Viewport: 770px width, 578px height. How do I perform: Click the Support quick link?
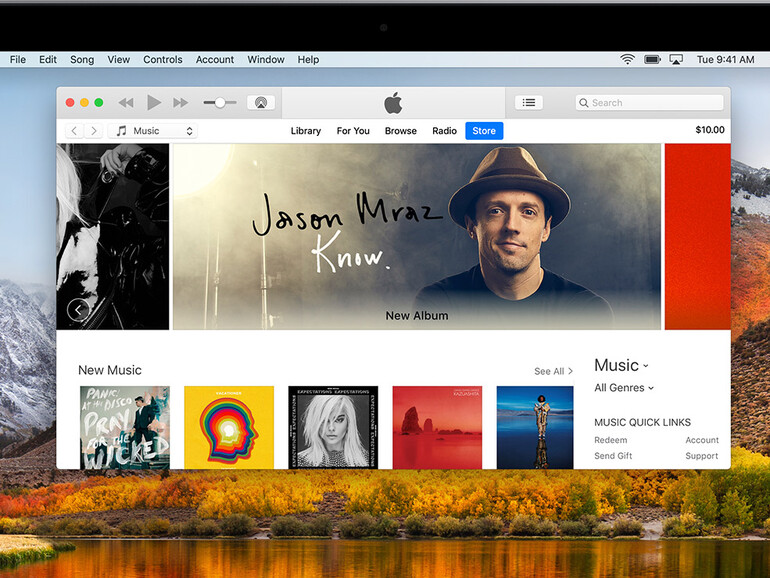click(702, 456)
